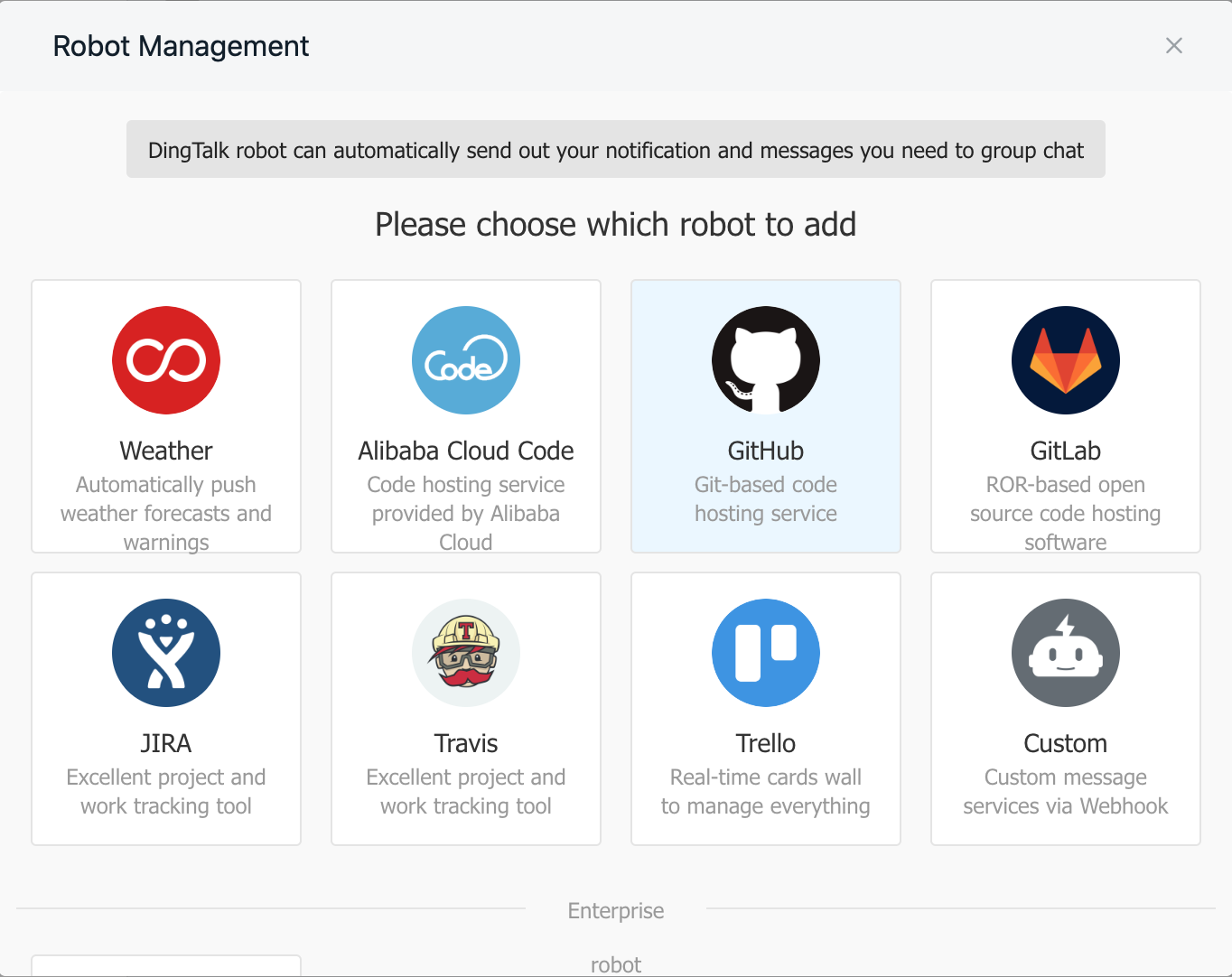The height and width of the screenshot is (977, 1232).
Task: Click the Travis mascot icon
Action: 466,653
